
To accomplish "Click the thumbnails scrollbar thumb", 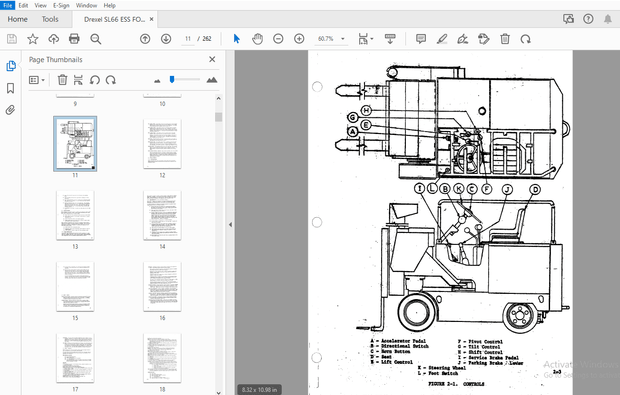I will [x=219, y=117].
